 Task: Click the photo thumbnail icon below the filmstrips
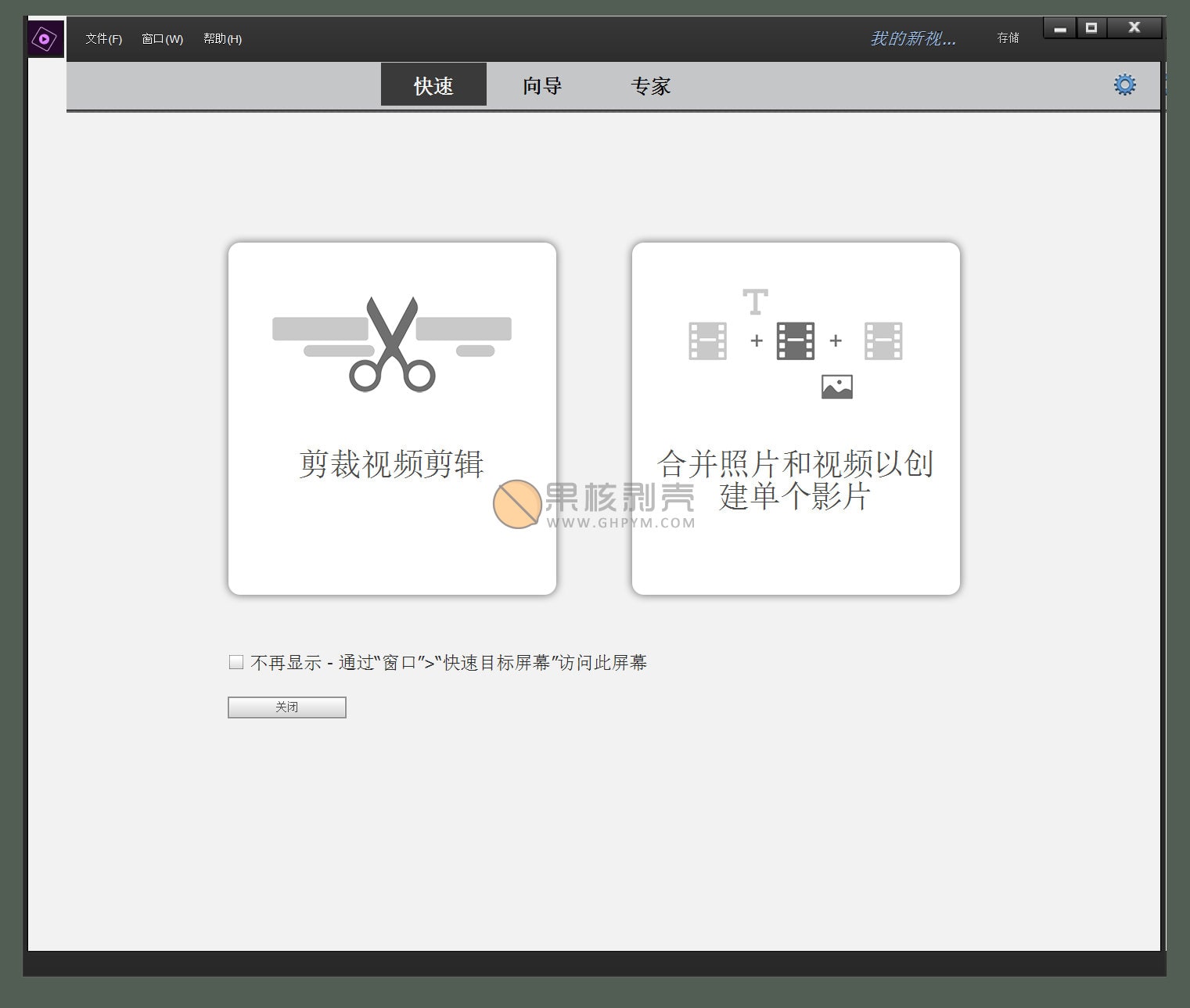point(838,385)
